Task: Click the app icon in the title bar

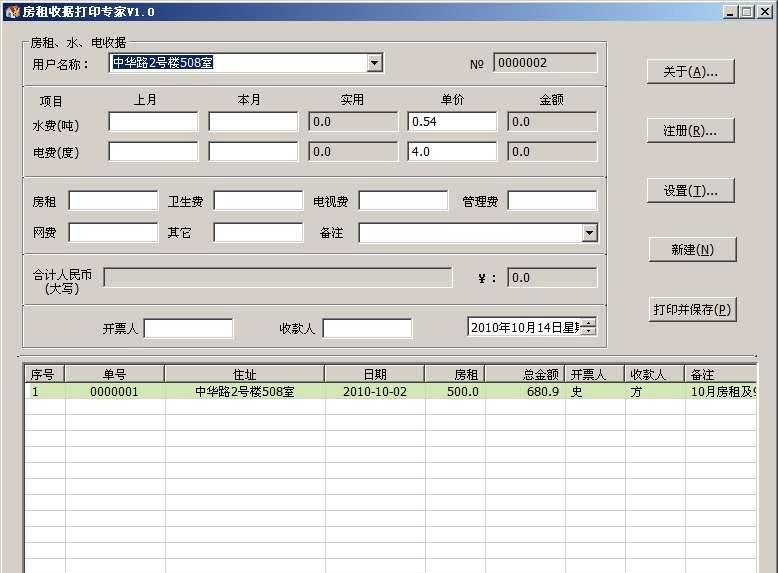Action: (12, 11)
